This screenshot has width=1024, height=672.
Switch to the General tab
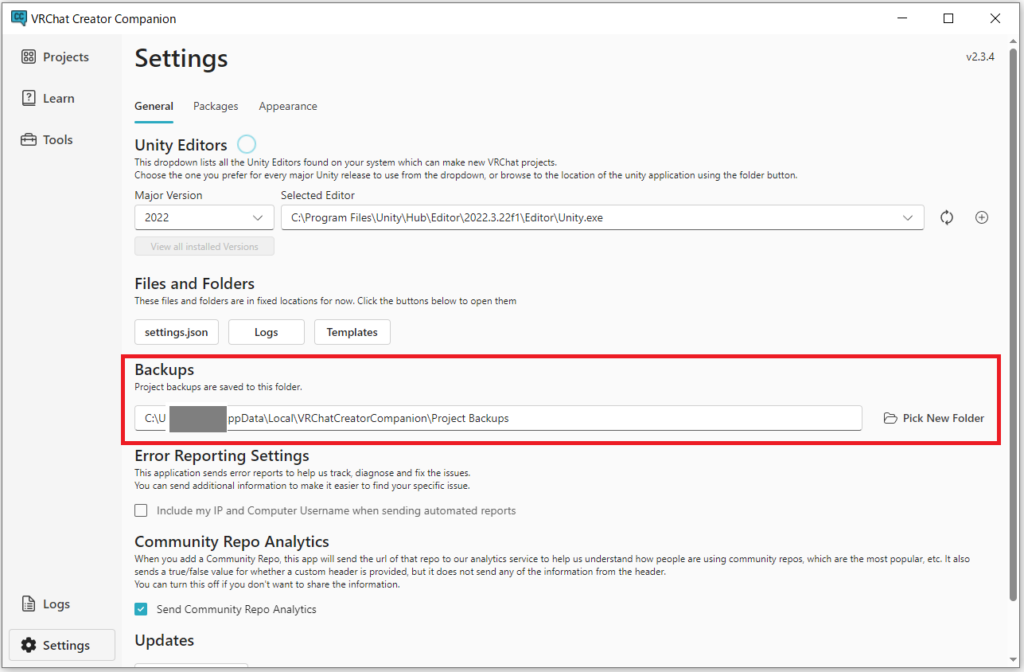pyautogui.click(x=154, y=106)
